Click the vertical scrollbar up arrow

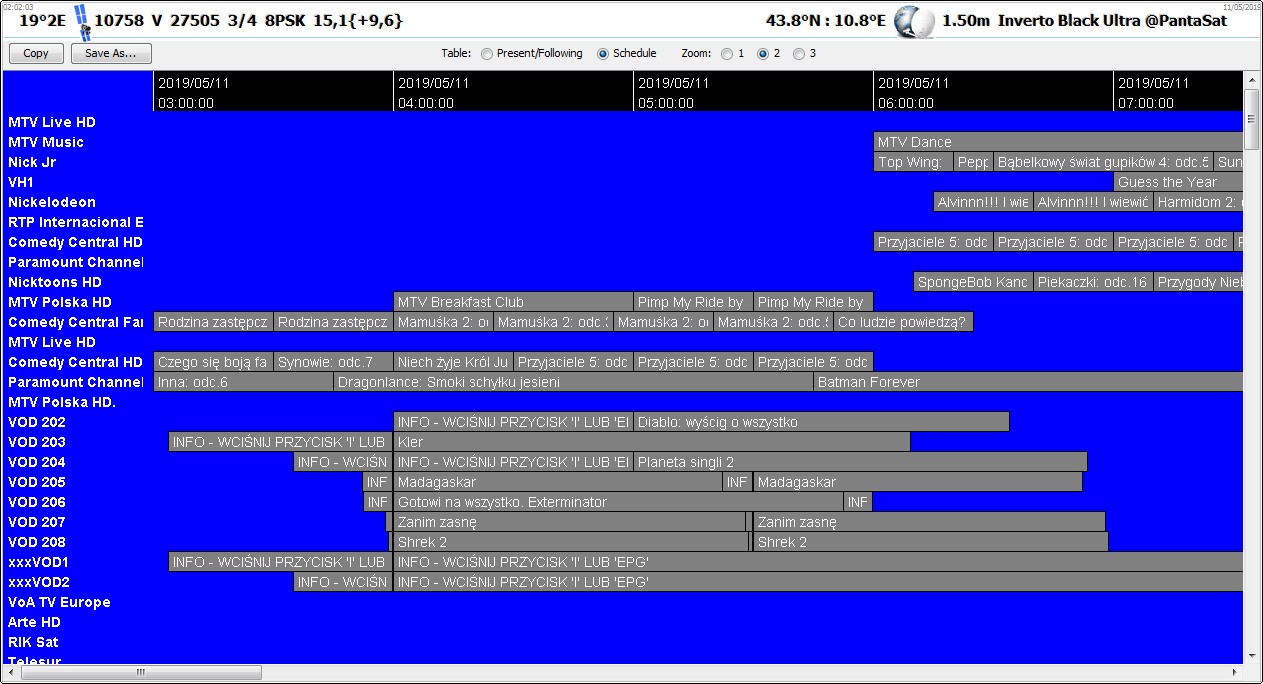point(1251,79)
